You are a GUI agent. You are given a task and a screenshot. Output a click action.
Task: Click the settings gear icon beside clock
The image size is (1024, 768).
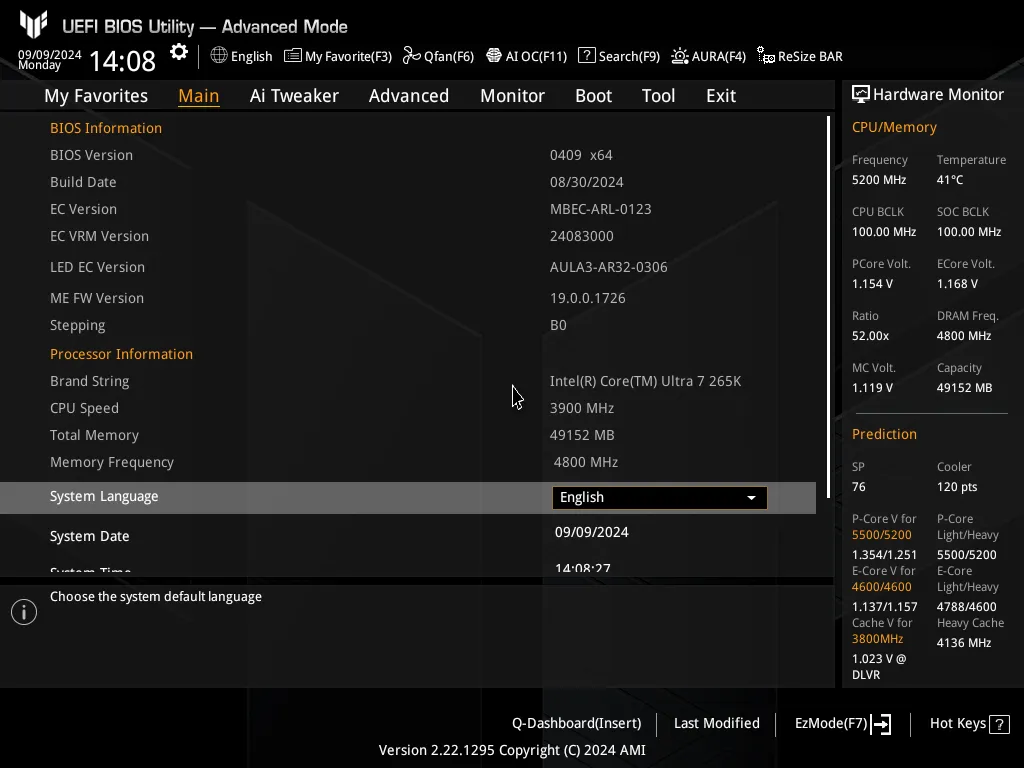point(179,53)
